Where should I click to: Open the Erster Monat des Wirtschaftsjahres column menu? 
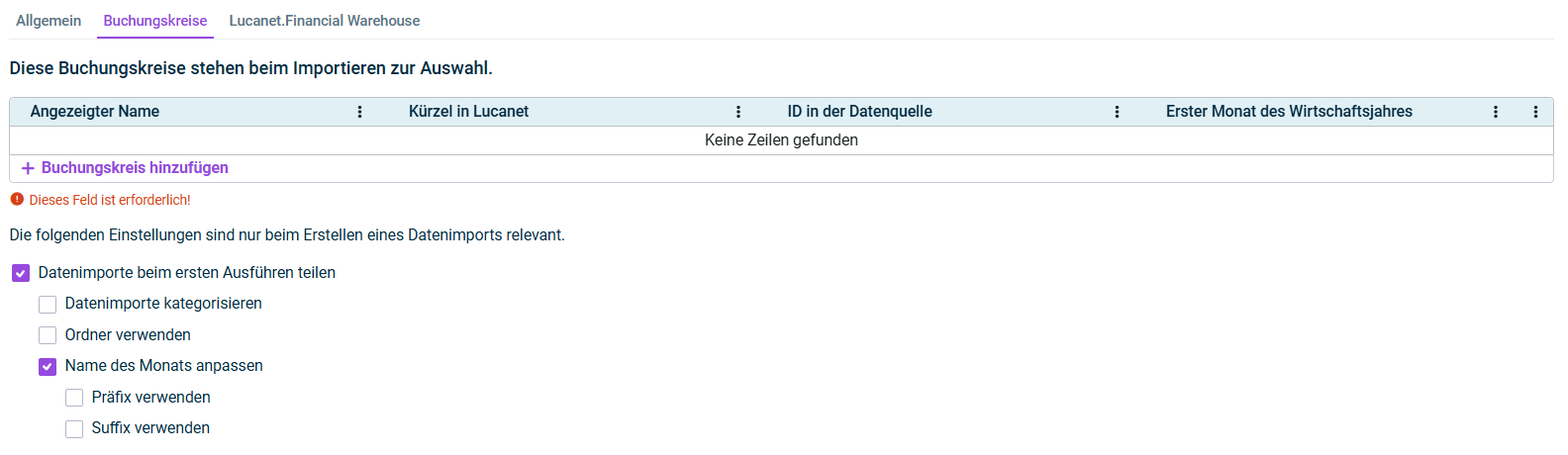click(x=1495, y=112)
